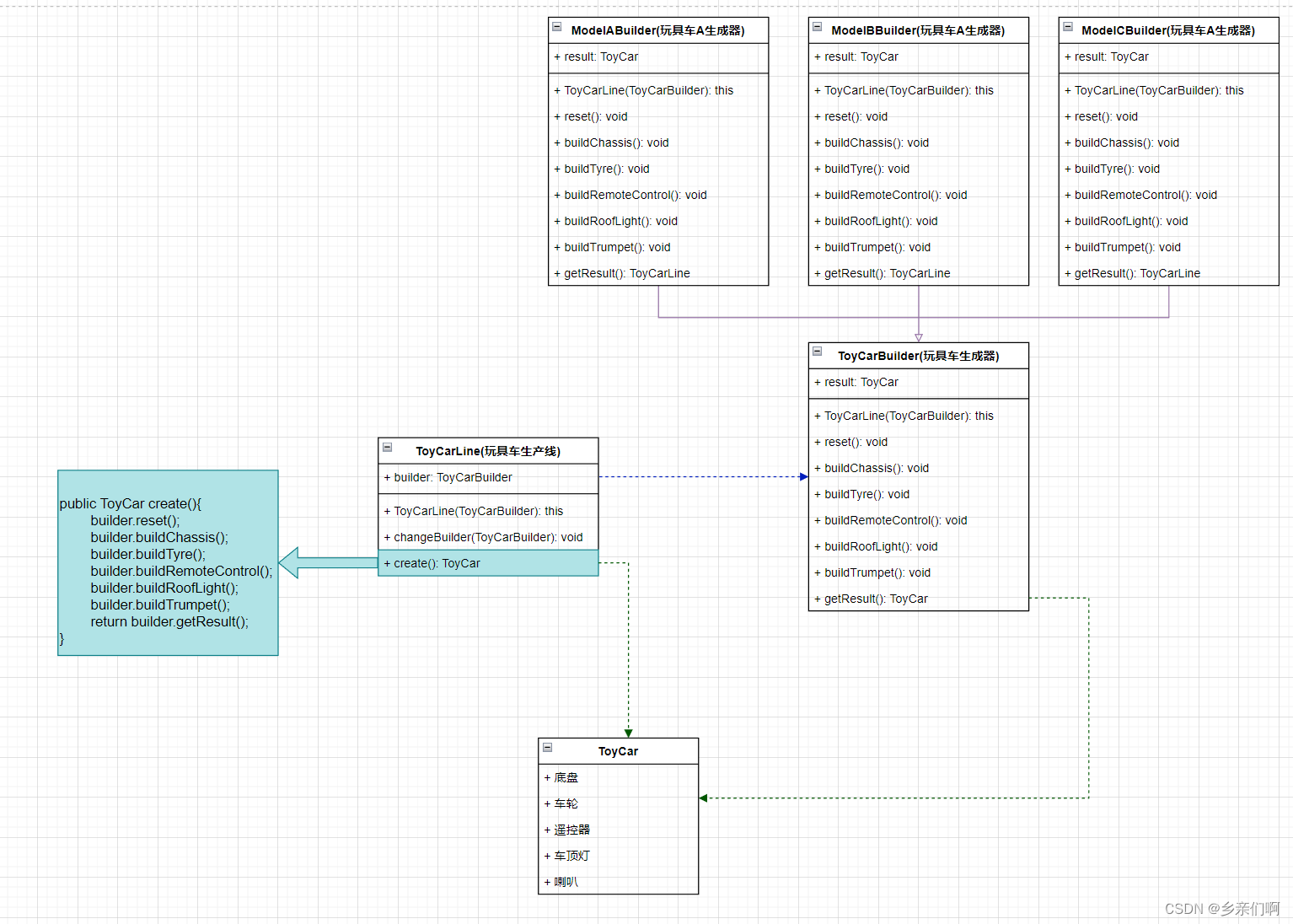Image resolution: width=1293 pixels, height=924 pixels.
Task: Select buildTrumpet(): void in ModelCBuilder
Action: tap(1169, 247)
